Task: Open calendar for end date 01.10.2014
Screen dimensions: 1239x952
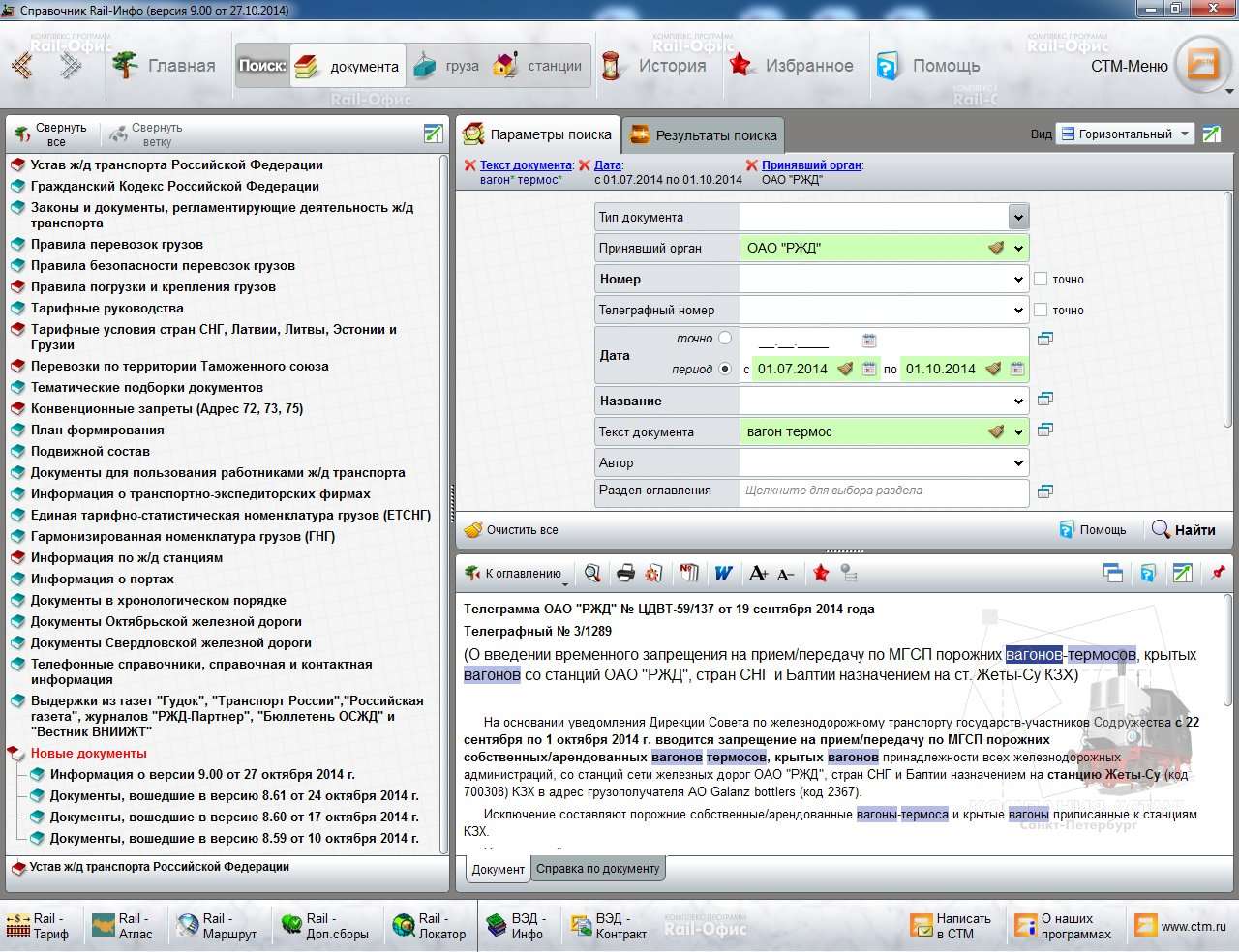Action: tap(1017, 369)
